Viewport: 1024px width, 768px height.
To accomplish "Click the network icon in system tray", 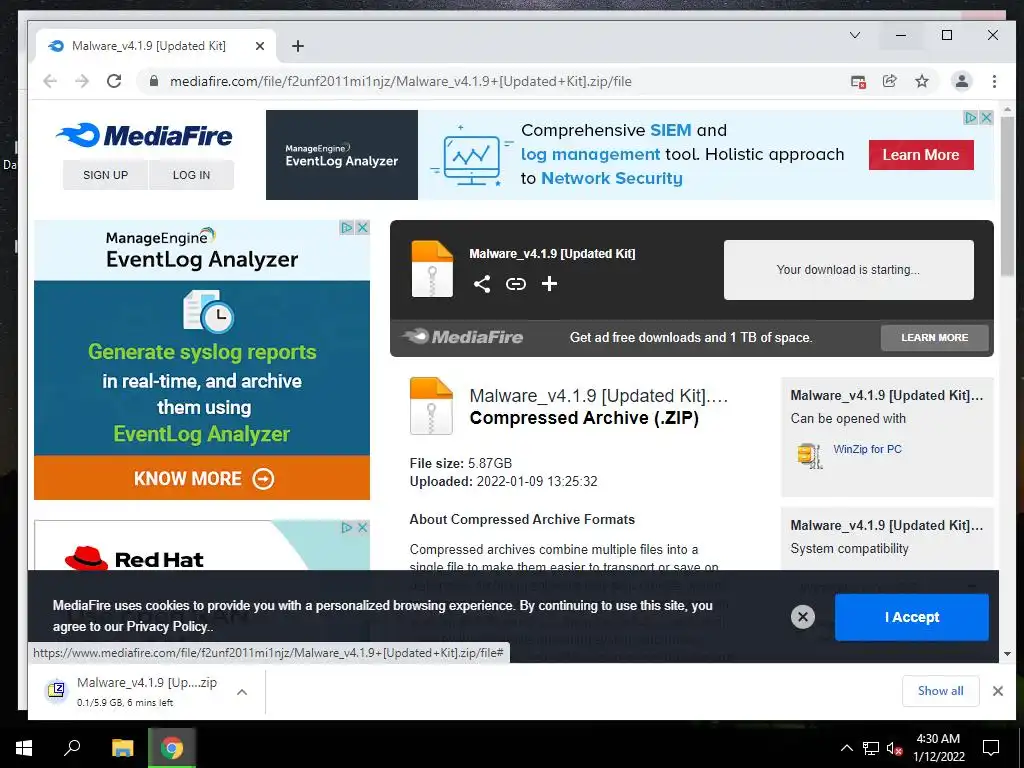I will [x=871, y=748].
